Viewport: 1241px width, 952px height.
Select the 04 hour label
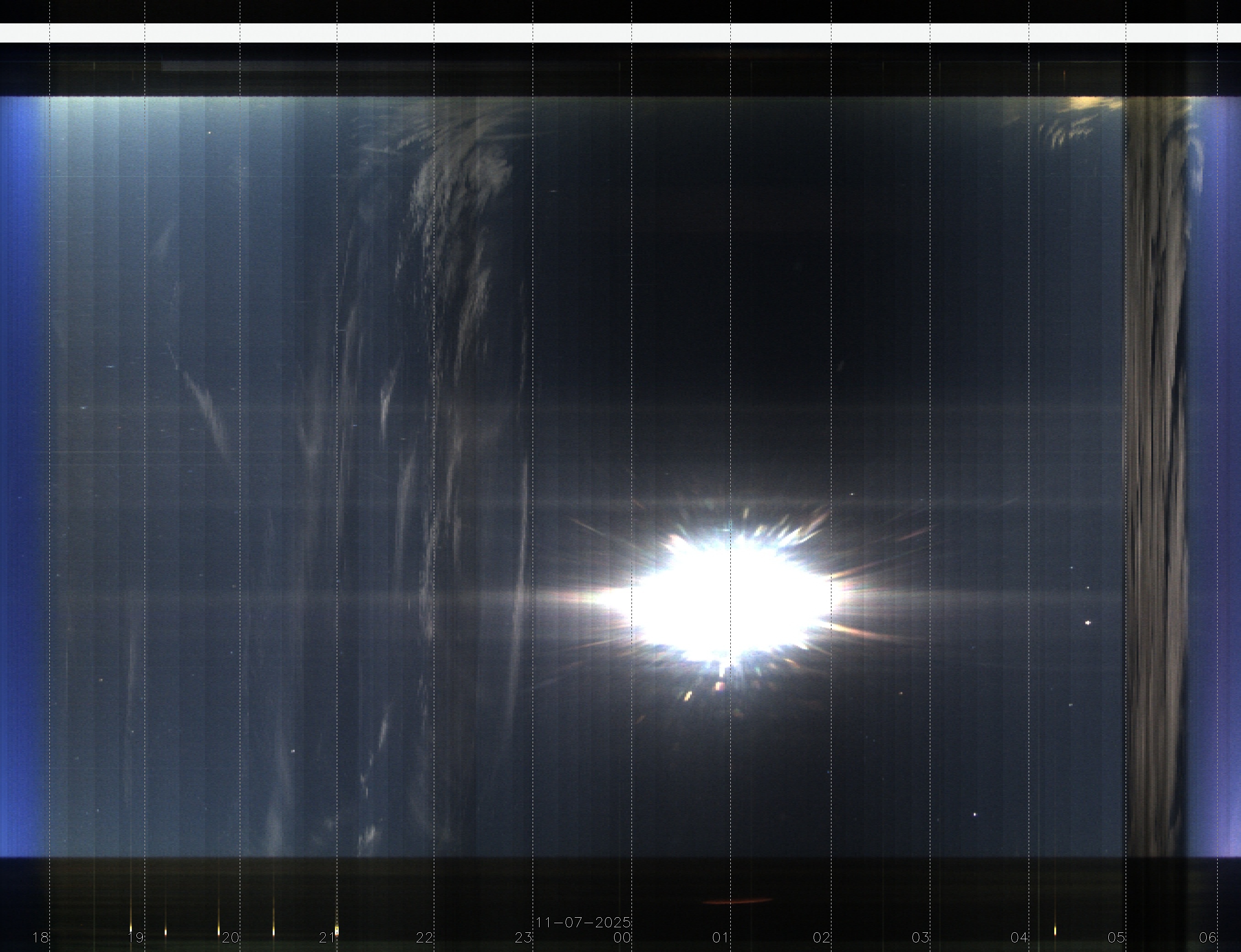pos(1020,937)
